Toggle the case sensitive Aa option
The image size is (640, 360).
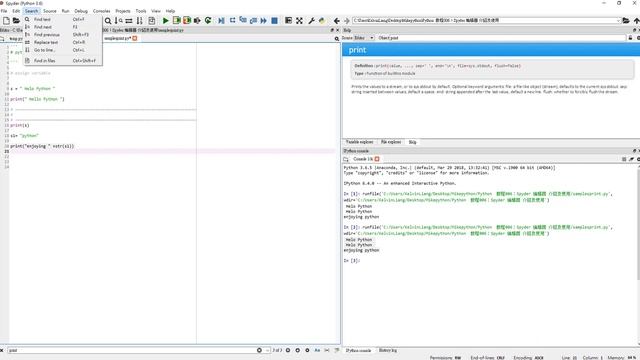tap(317, 350)
